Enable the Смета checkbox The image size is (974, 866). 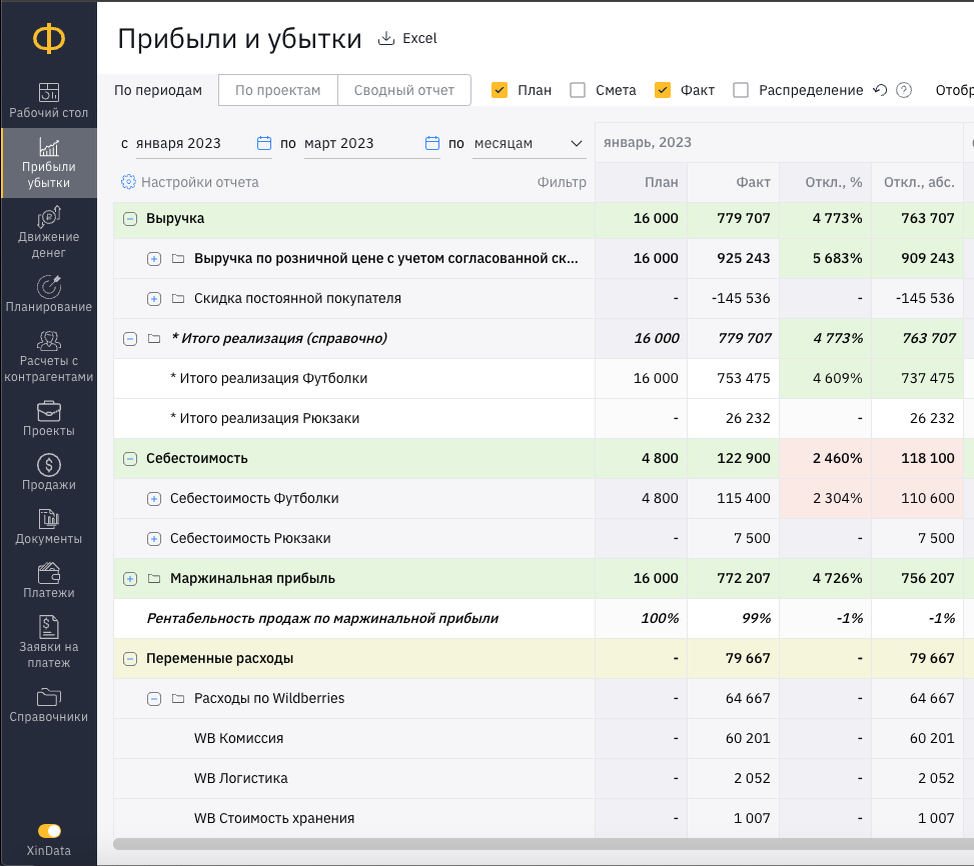[x=578, y=90]
